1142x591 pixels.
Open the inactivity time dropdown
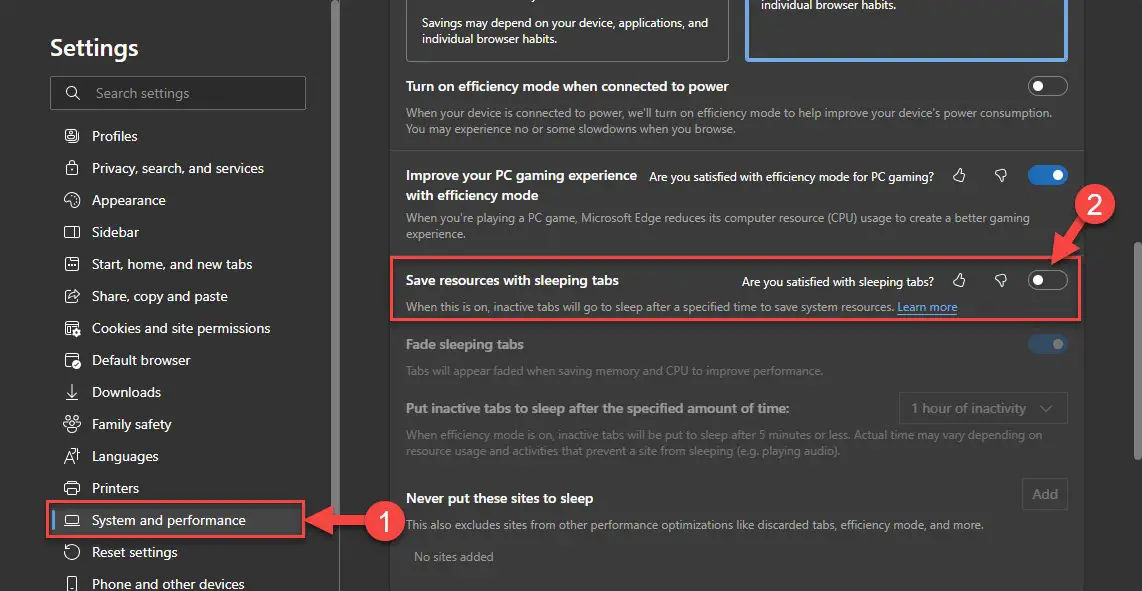point(982,408)
